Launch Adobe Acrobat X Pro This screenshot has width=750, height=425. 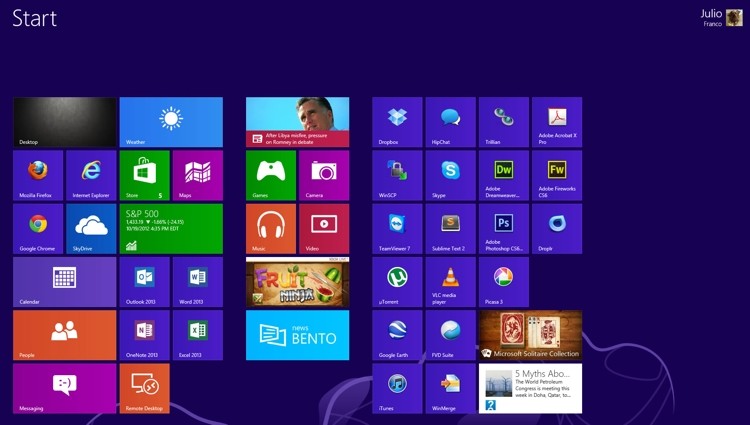pos(557,122)
